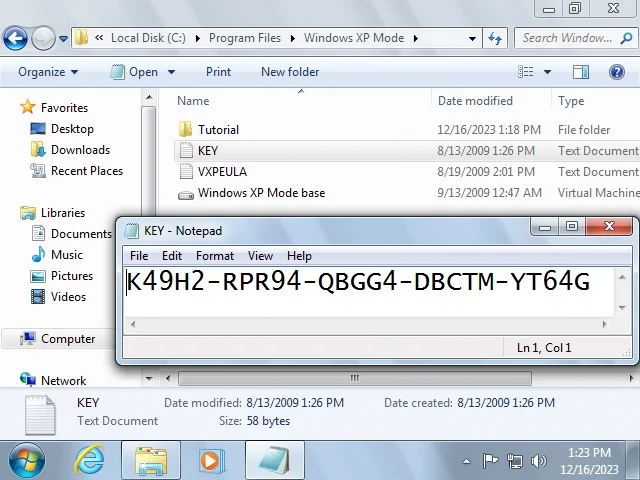
Task: Click New folder in toolbar
Action: (x=290, y=72)
